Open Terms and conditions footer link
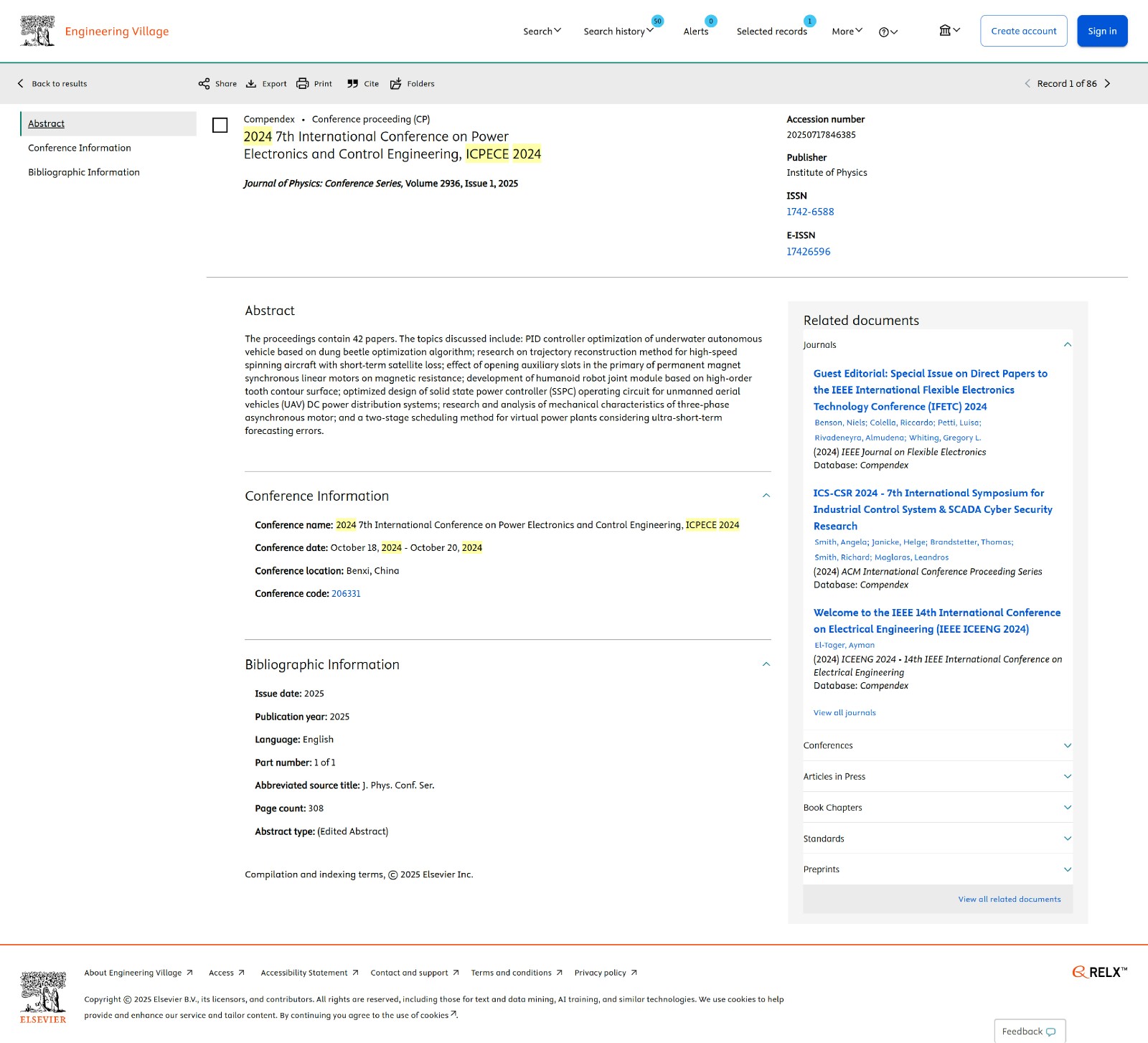 coord(517,973)
